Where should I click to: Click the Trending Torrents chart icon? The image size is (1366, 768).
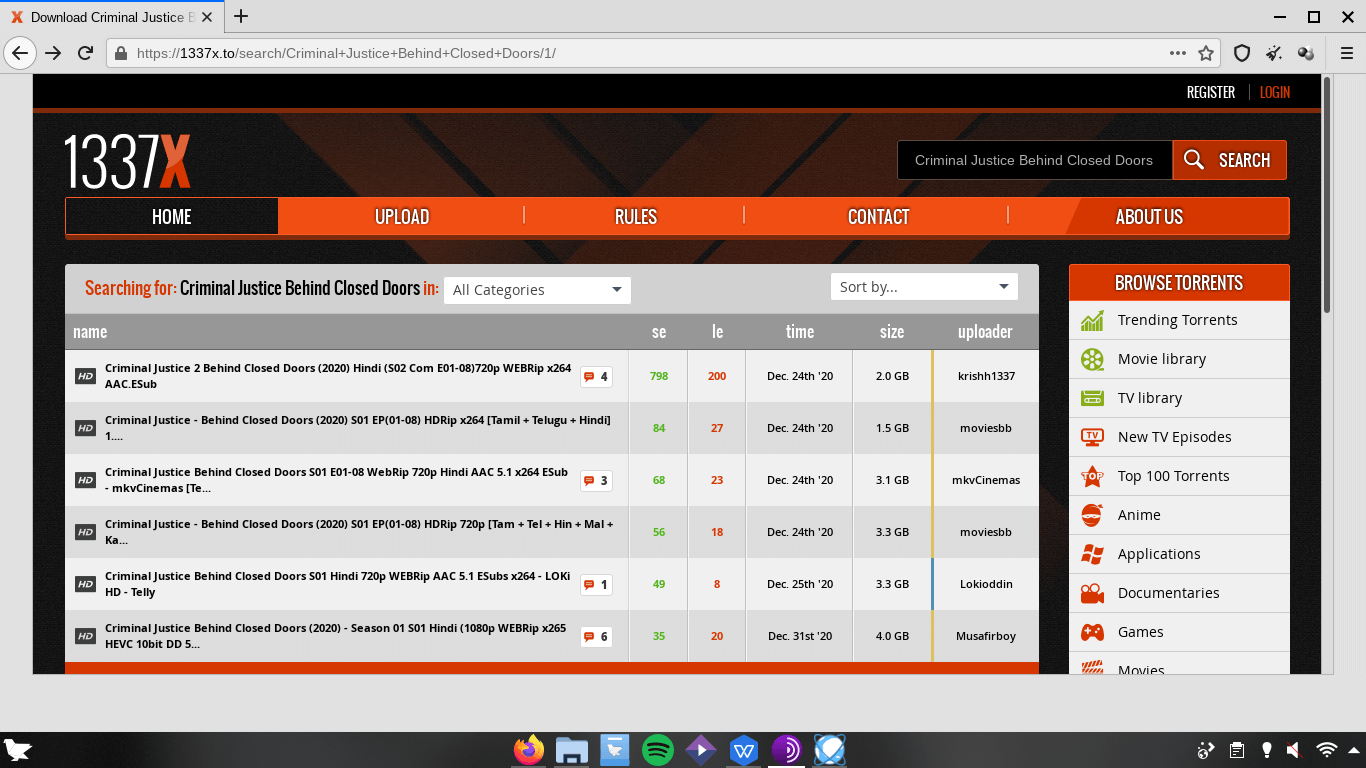coord(1092,320)
